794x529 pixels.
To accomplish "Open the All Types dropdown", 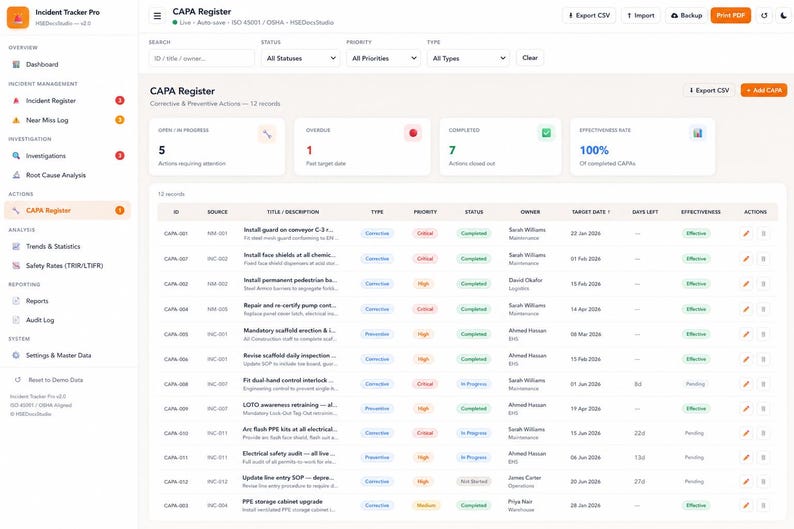I will click(x=468, y=58).
